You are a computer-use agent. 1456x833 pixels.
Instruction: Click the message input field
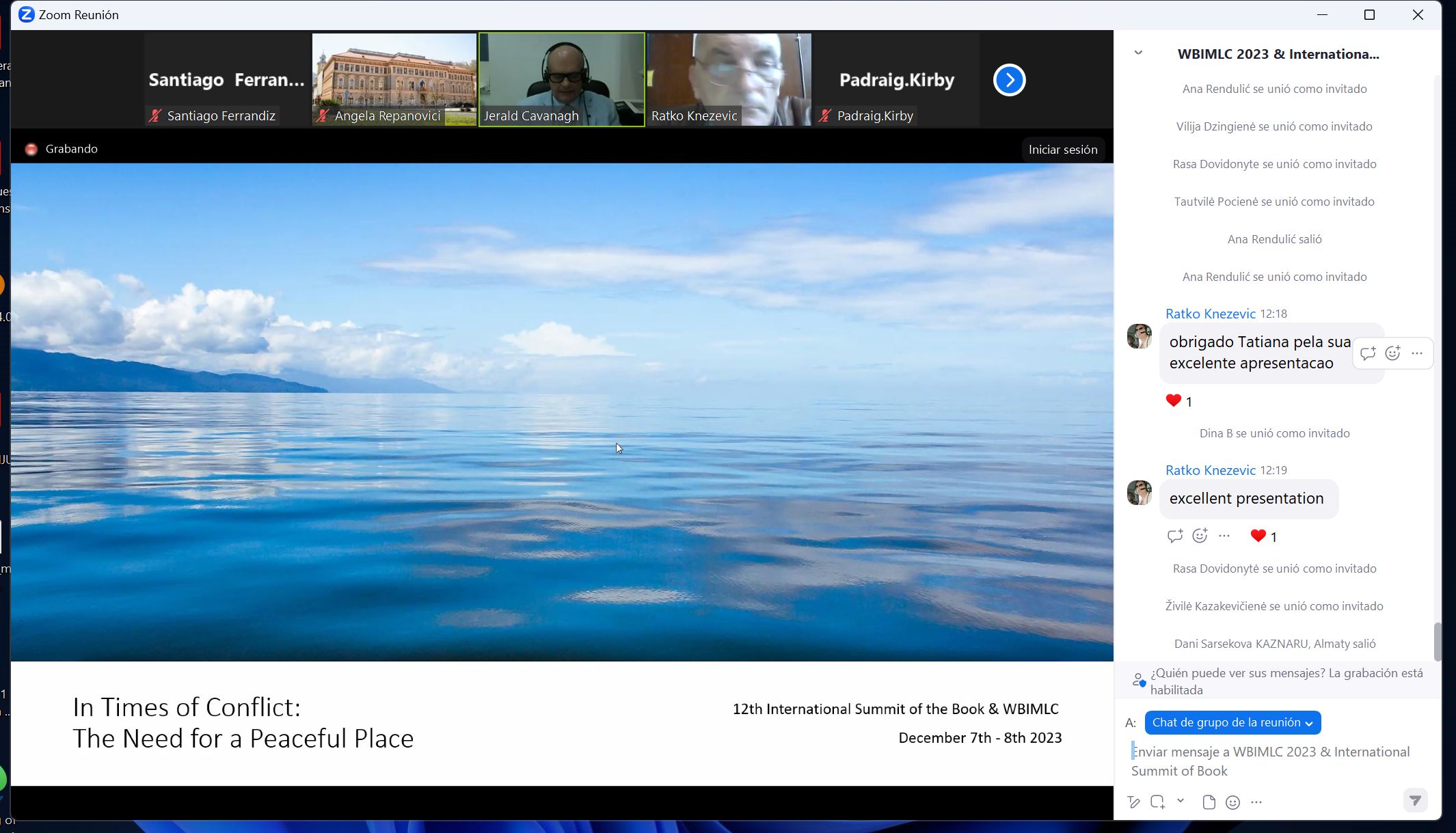[x=1271, y=761]
